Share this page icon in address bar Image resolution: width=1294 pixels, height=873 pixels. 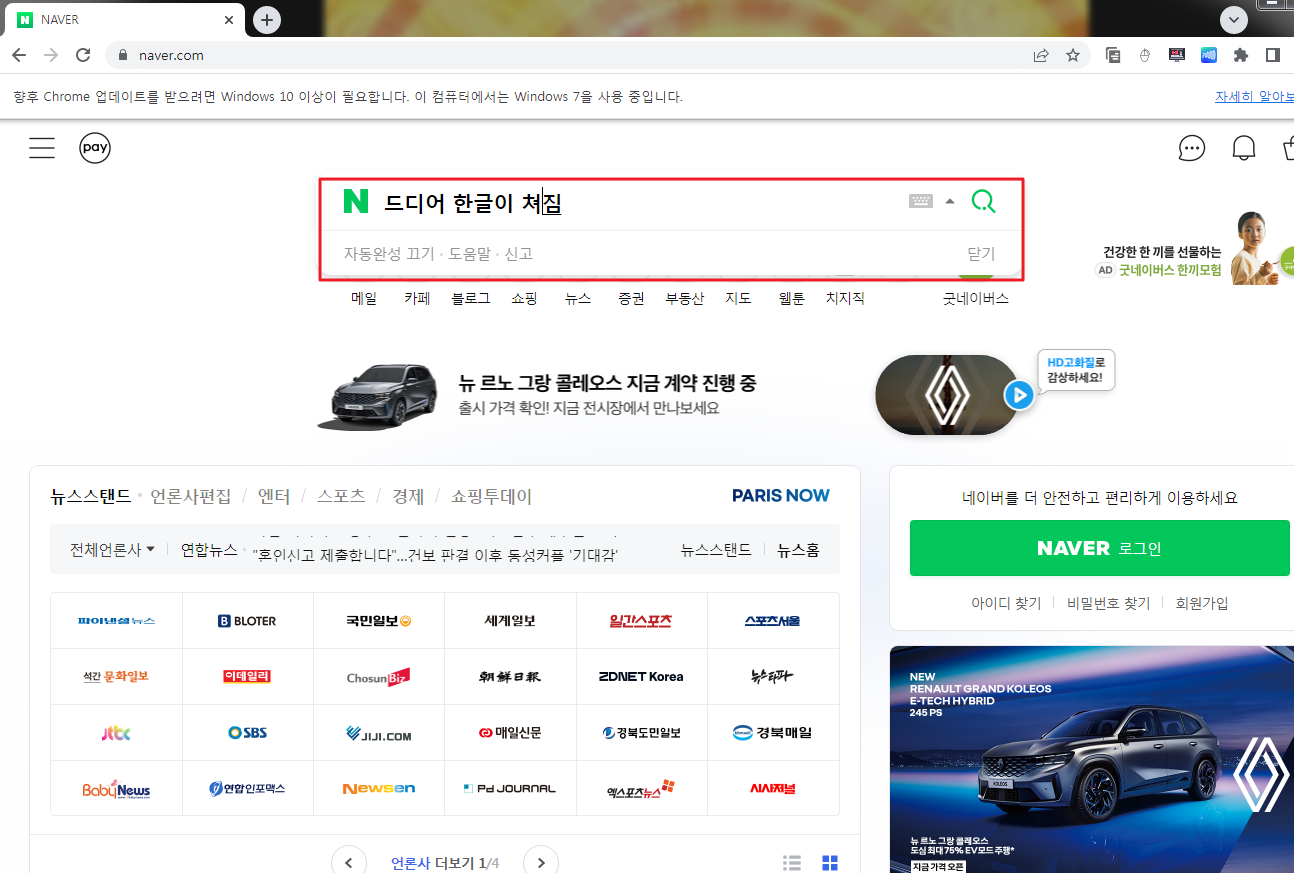coord(1041,55)
